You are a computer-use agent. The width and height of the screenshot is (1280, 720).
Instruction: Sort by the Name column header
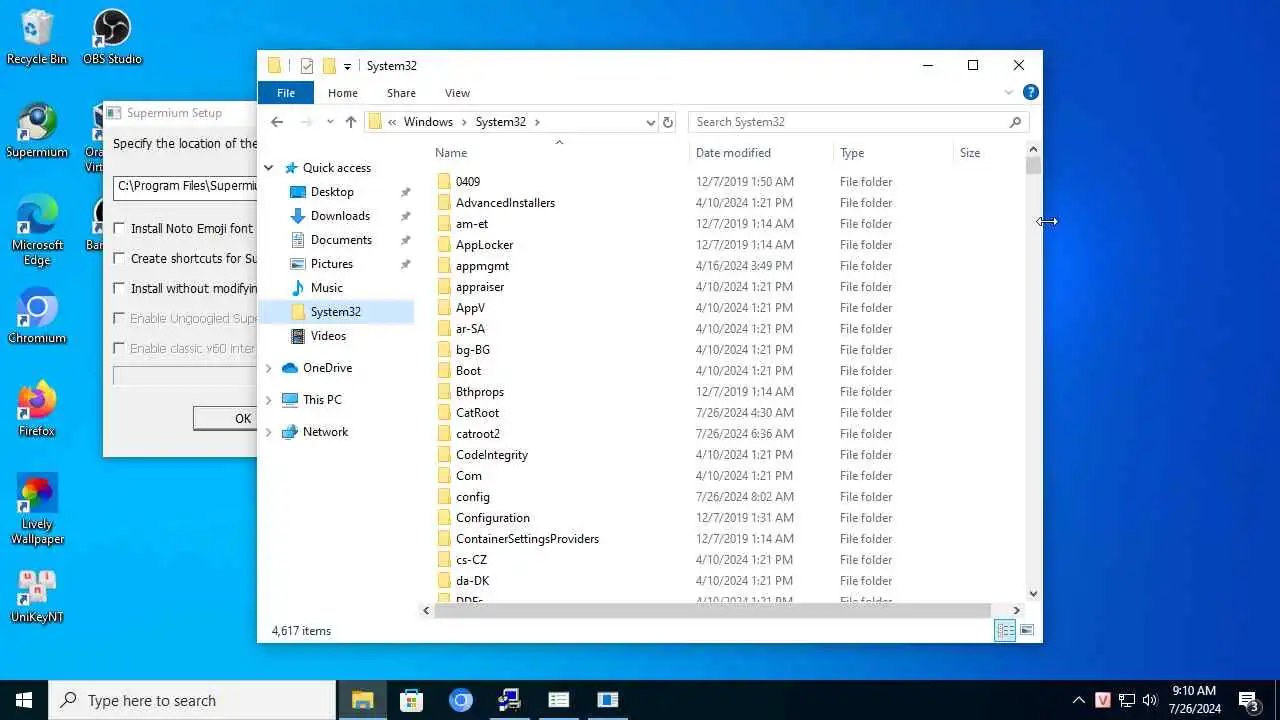point(451,153)
